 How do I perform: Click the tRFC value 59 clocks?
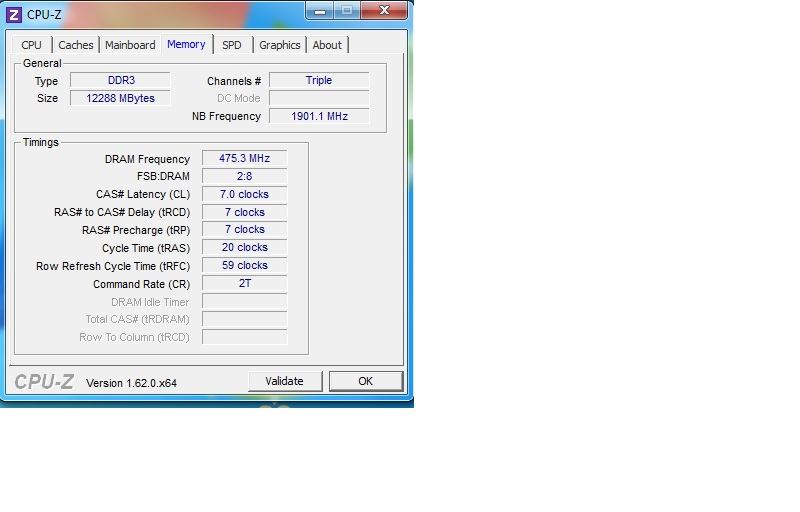tap(244, 265)
